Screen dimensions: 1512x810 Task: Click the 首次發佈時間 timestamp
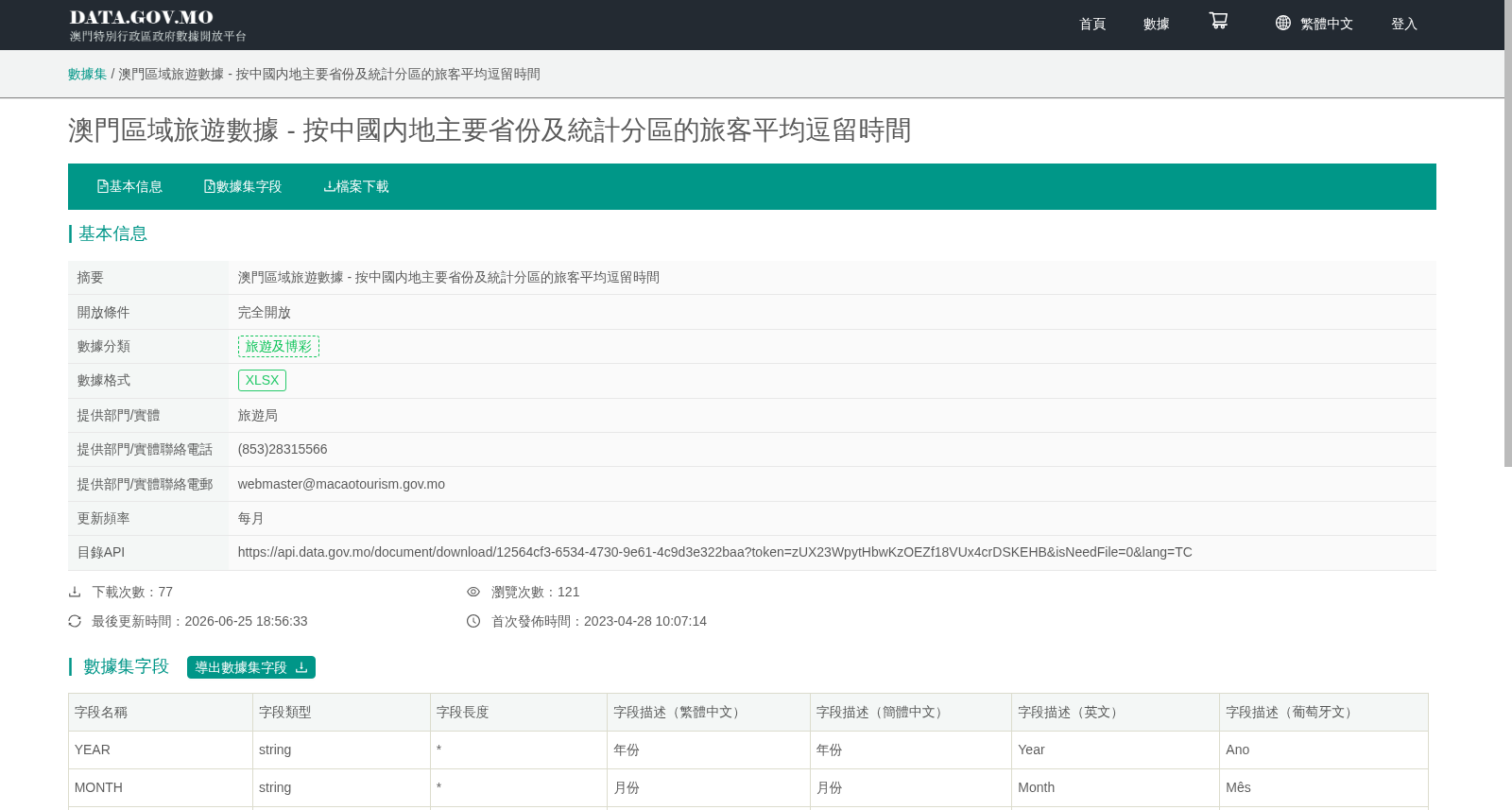[599, 621]
